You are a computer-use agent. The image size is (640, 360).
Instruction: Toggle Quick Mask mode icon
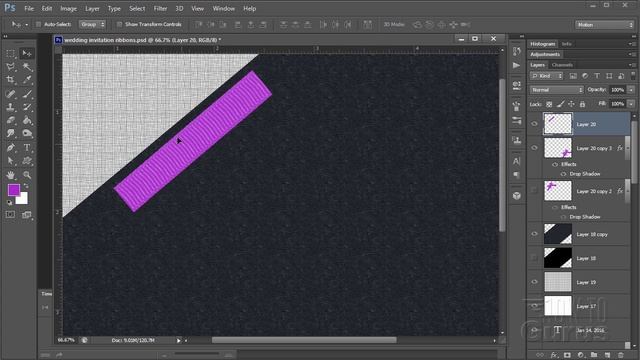tap(10, 215)
